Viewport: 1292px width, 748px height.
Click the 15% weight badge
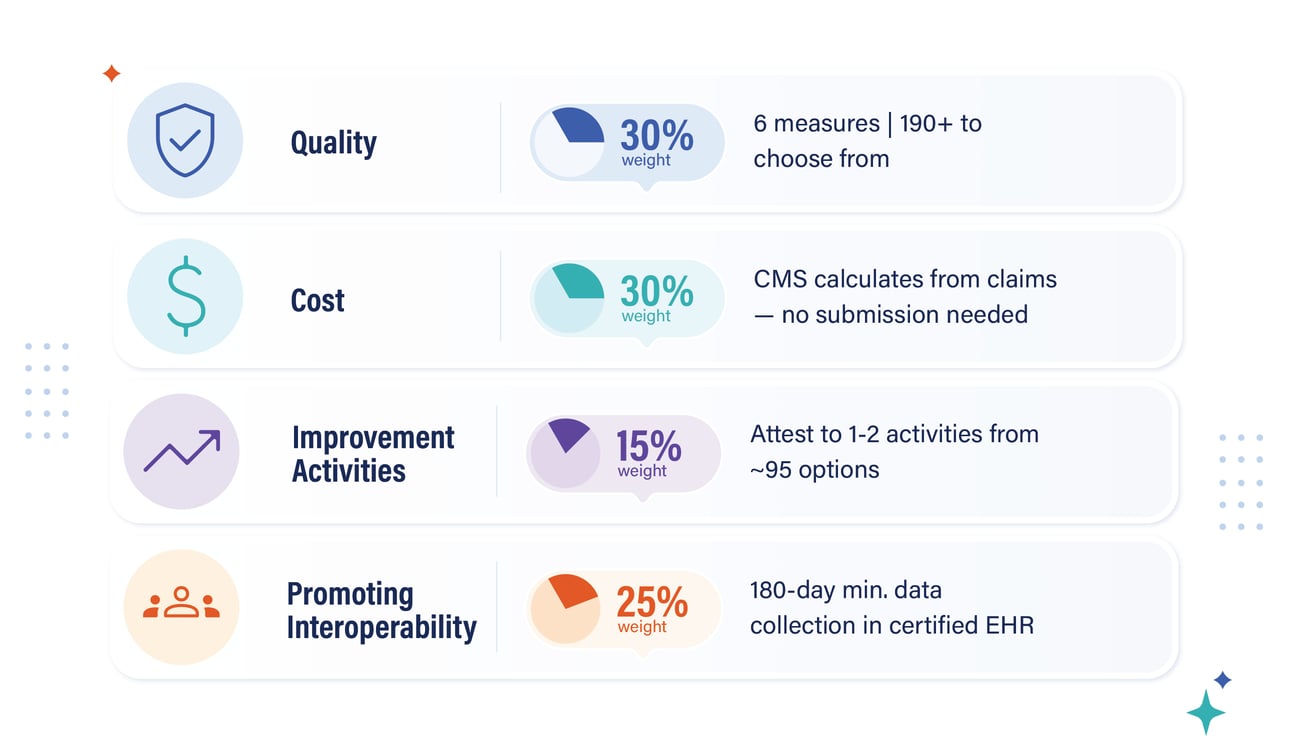click(623, 453)
